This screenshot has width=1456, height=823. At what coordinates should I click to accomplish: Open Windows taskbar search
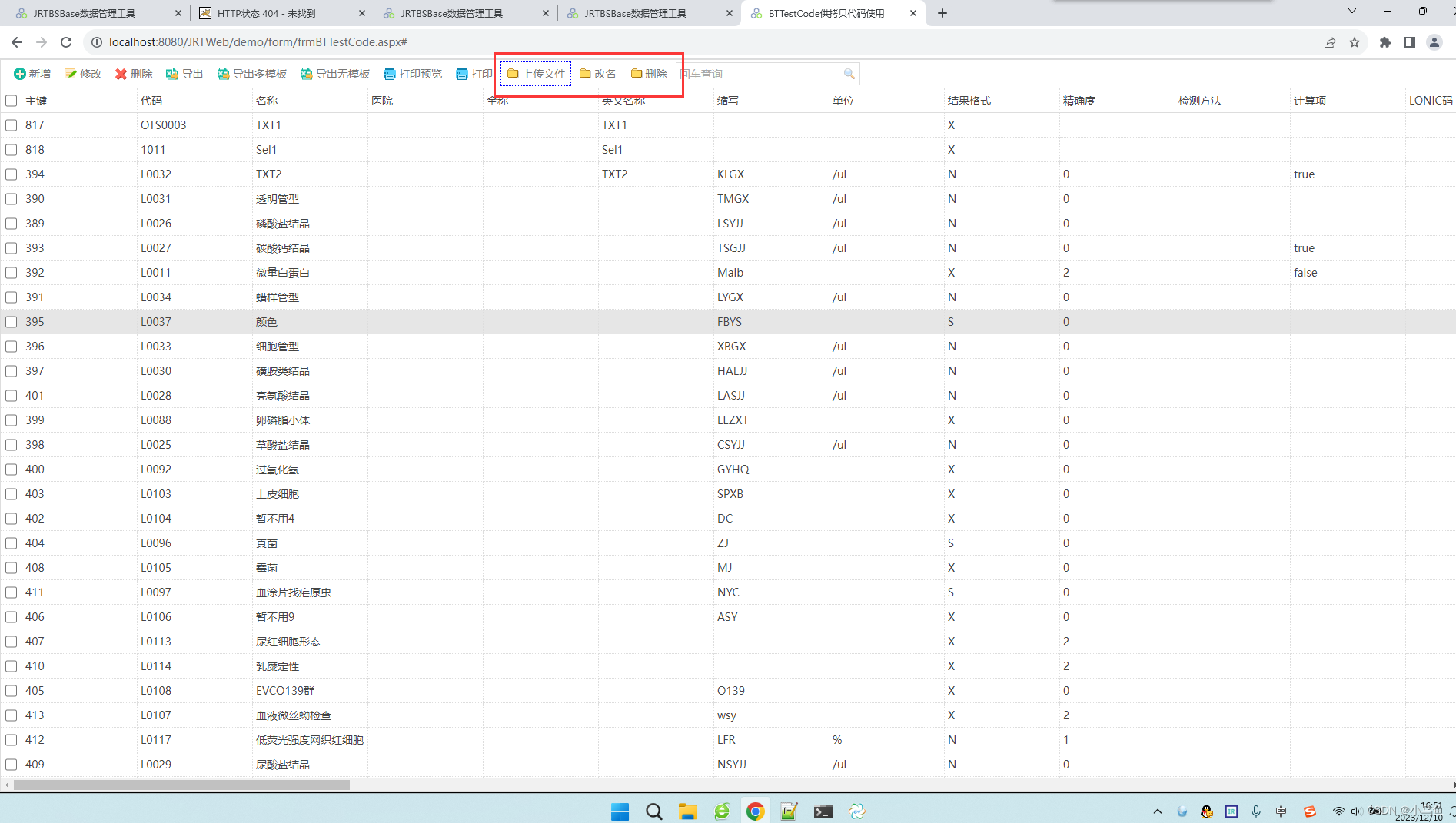653,811
